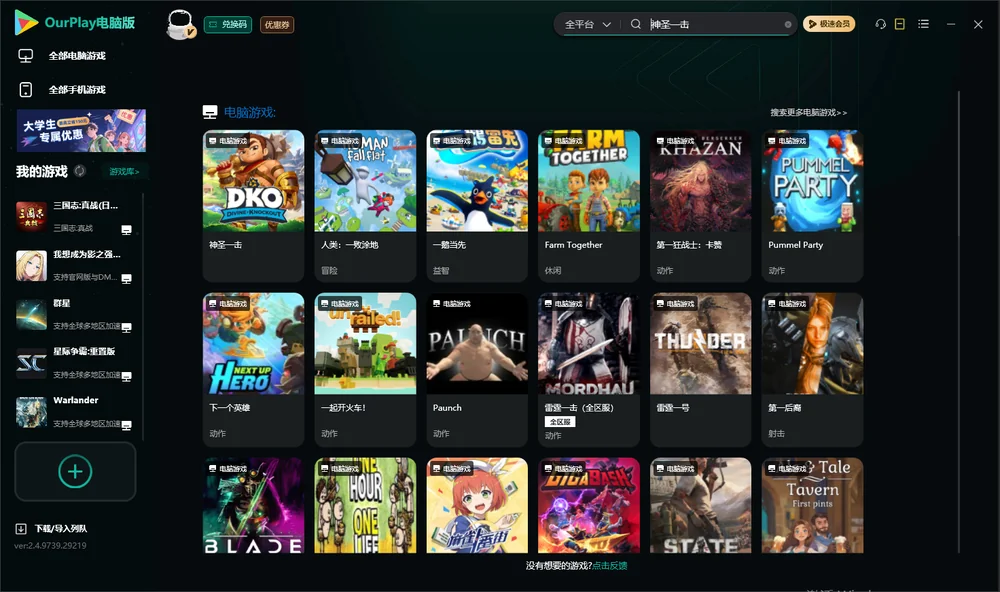Clear the search box text
1000x592 pixels.
[788, 24]
